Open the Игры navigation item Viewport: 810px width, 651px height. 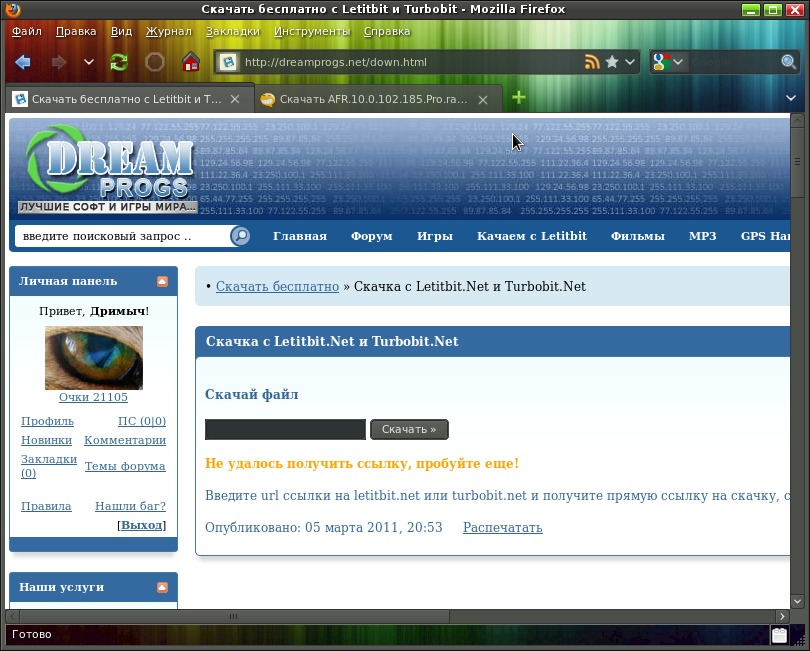pyautogui.click(x=435, y=236)
